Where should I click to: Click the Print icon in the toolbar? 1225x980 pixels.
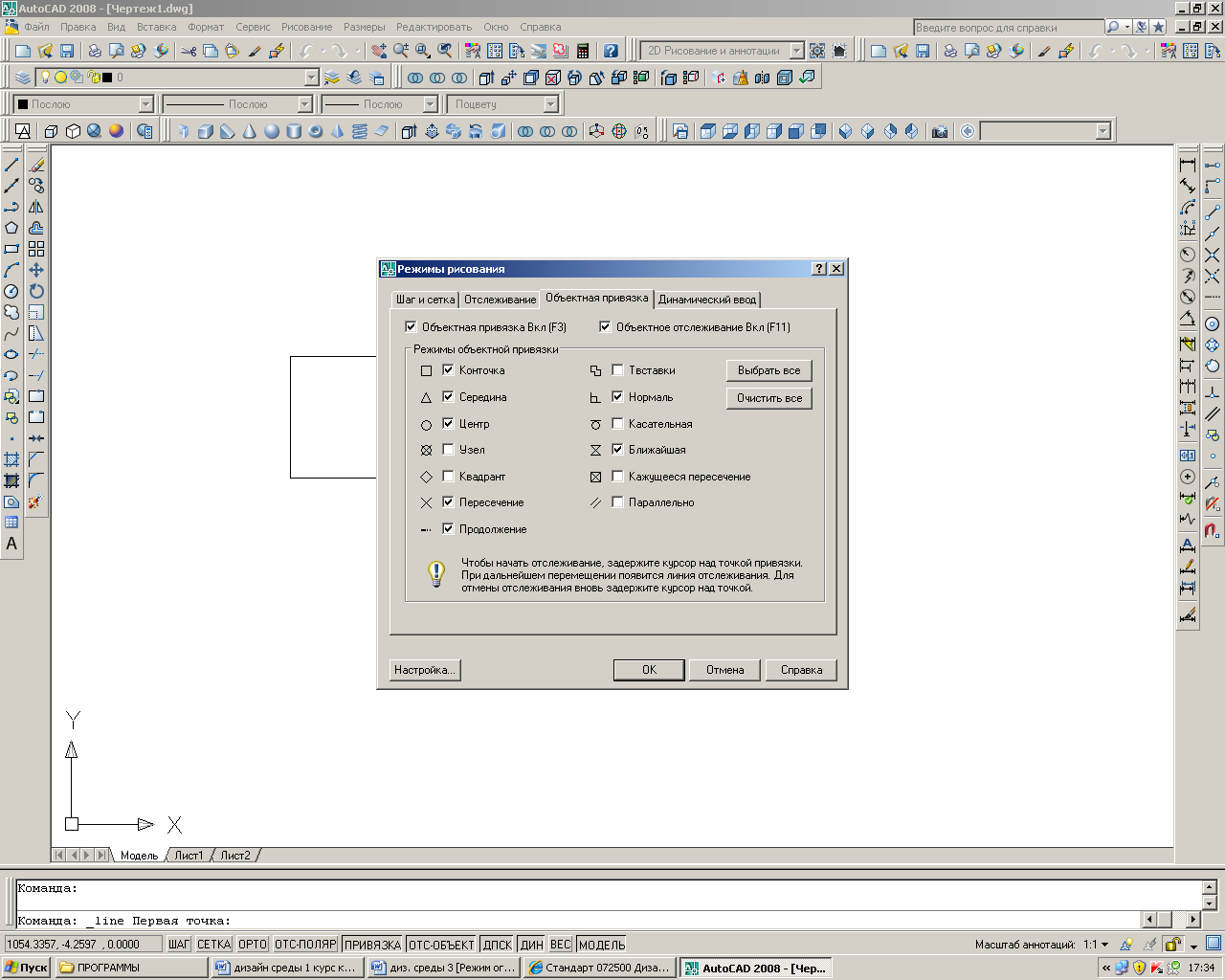point(95,51)
